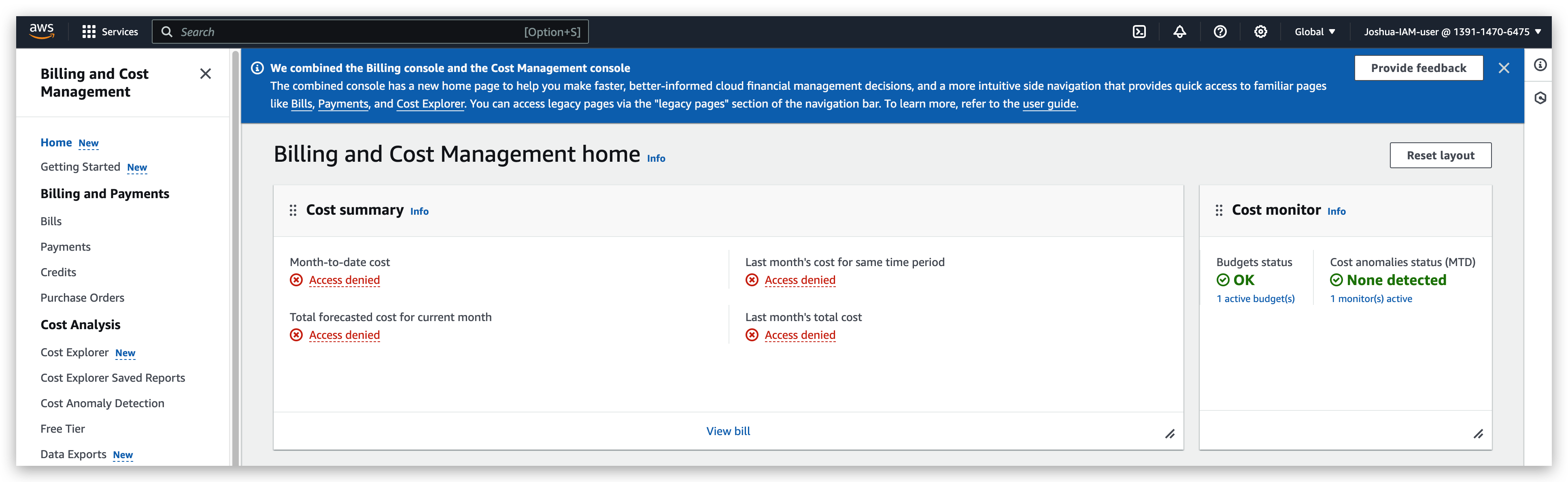Open the help question-mark icon
Viewport: 1568px width, 482px height.
click(1220, 32)
